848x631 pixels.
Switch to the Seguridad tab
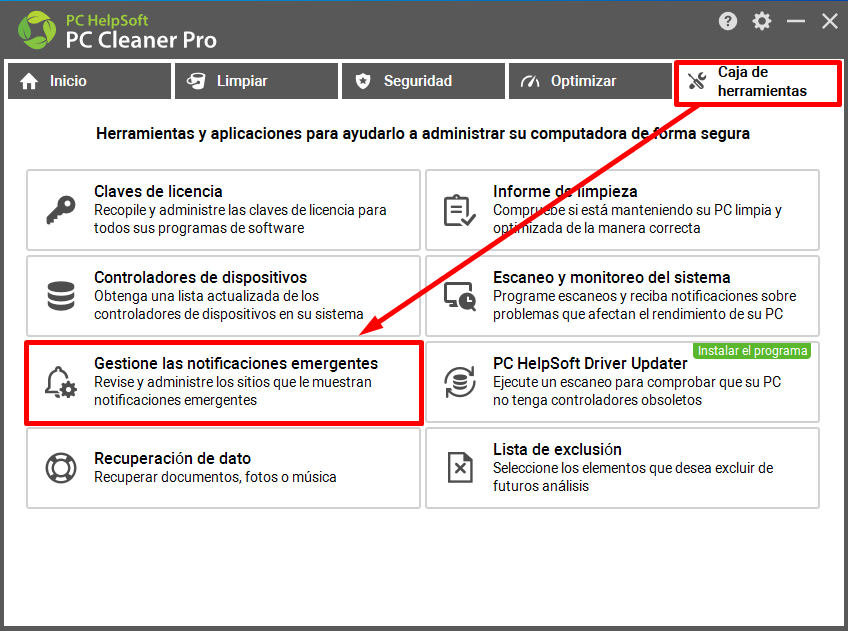tap(423, 81)
